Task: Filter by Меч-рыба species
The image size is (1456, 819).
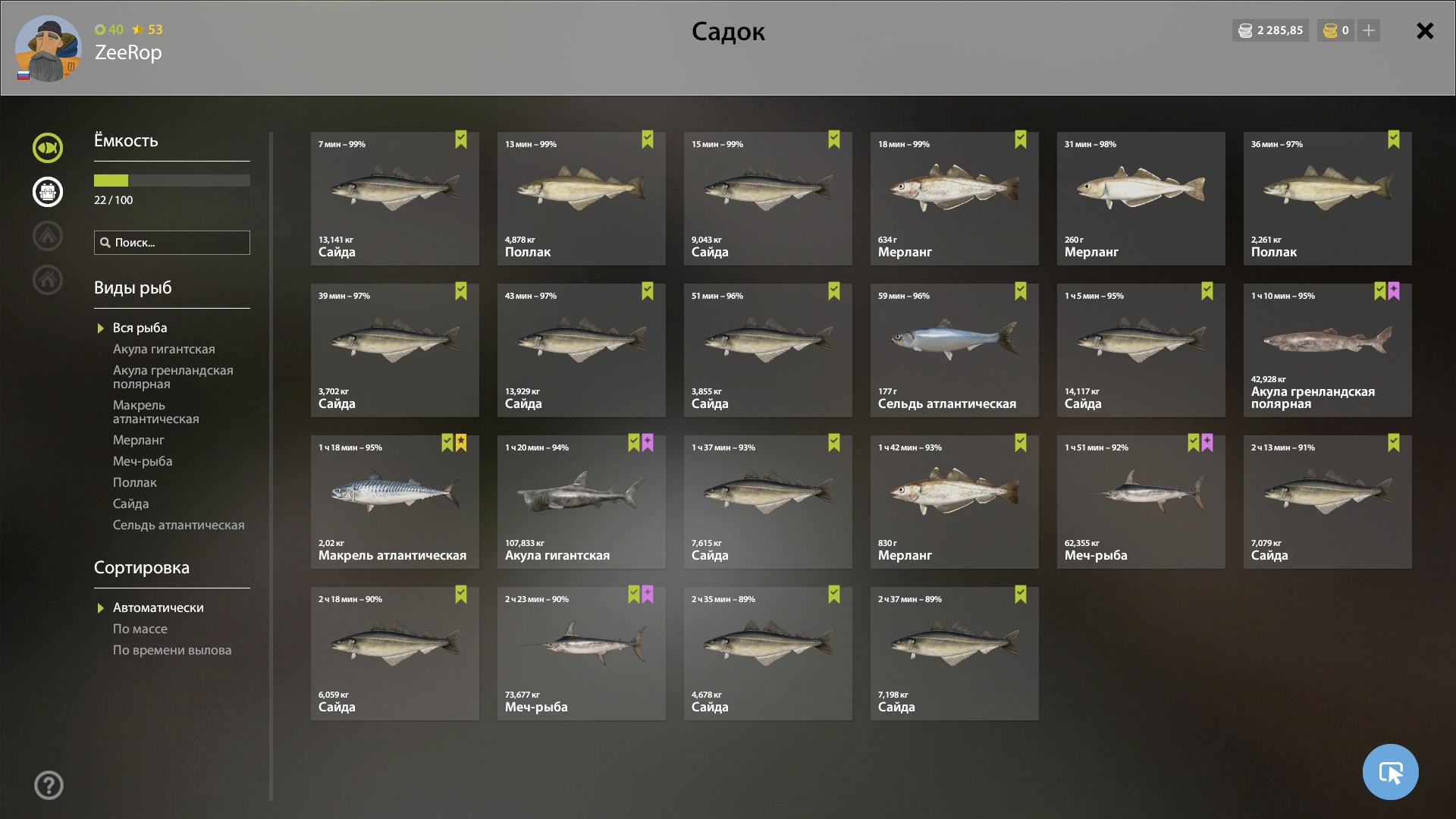Action: coord(143,461)
